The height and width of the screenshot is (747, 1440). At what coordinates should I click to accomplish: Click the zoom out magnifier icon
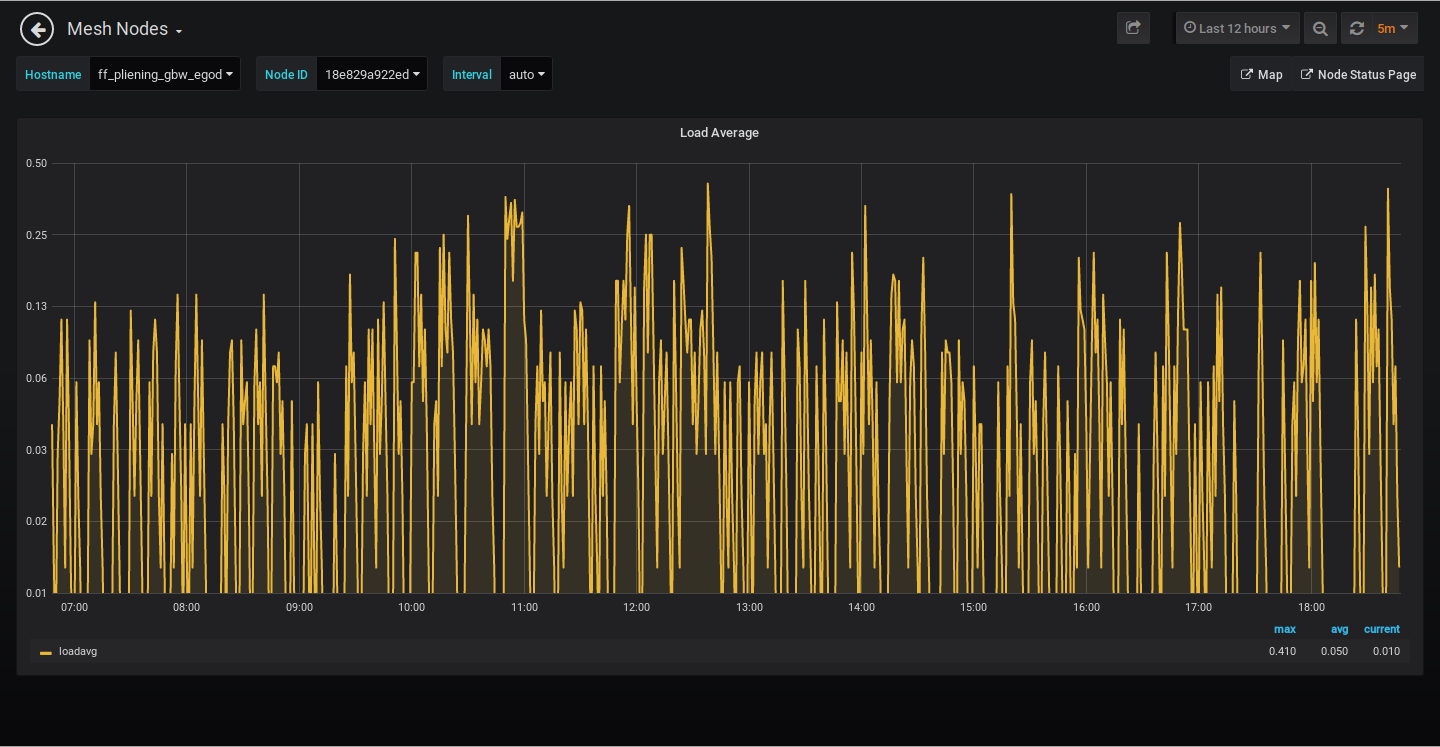point(1320,28)
